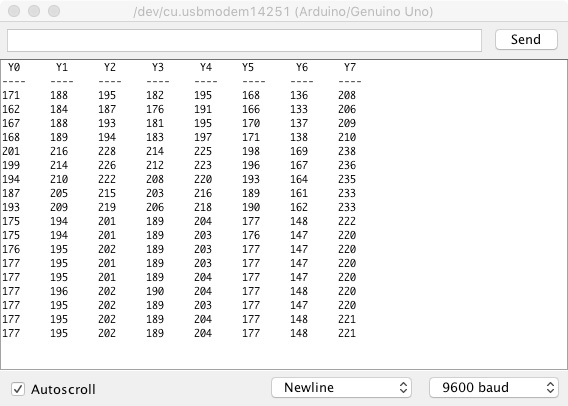Click the value 133 in the Y6 column
The width and height of the screenshot is (568, 406).
pos(299,109)
